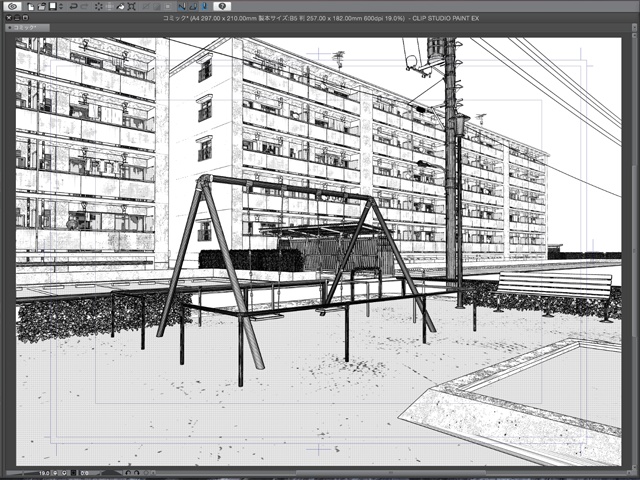Zoom in with the status bar plus icon
The width and height of the screenshot is (640, 480).
64,473
